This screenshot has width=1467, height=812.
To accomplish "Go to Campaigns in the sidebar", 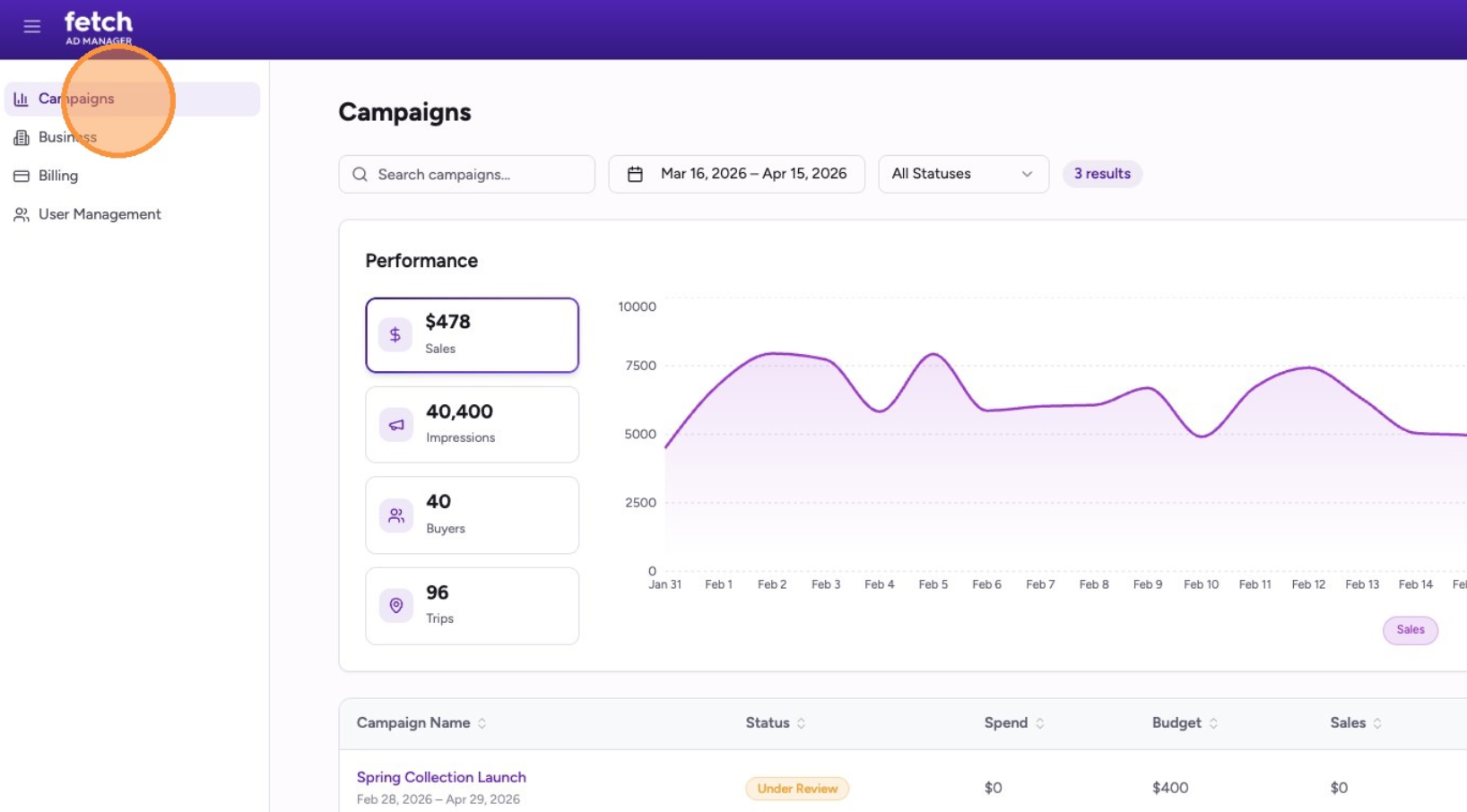I will 133,99.
